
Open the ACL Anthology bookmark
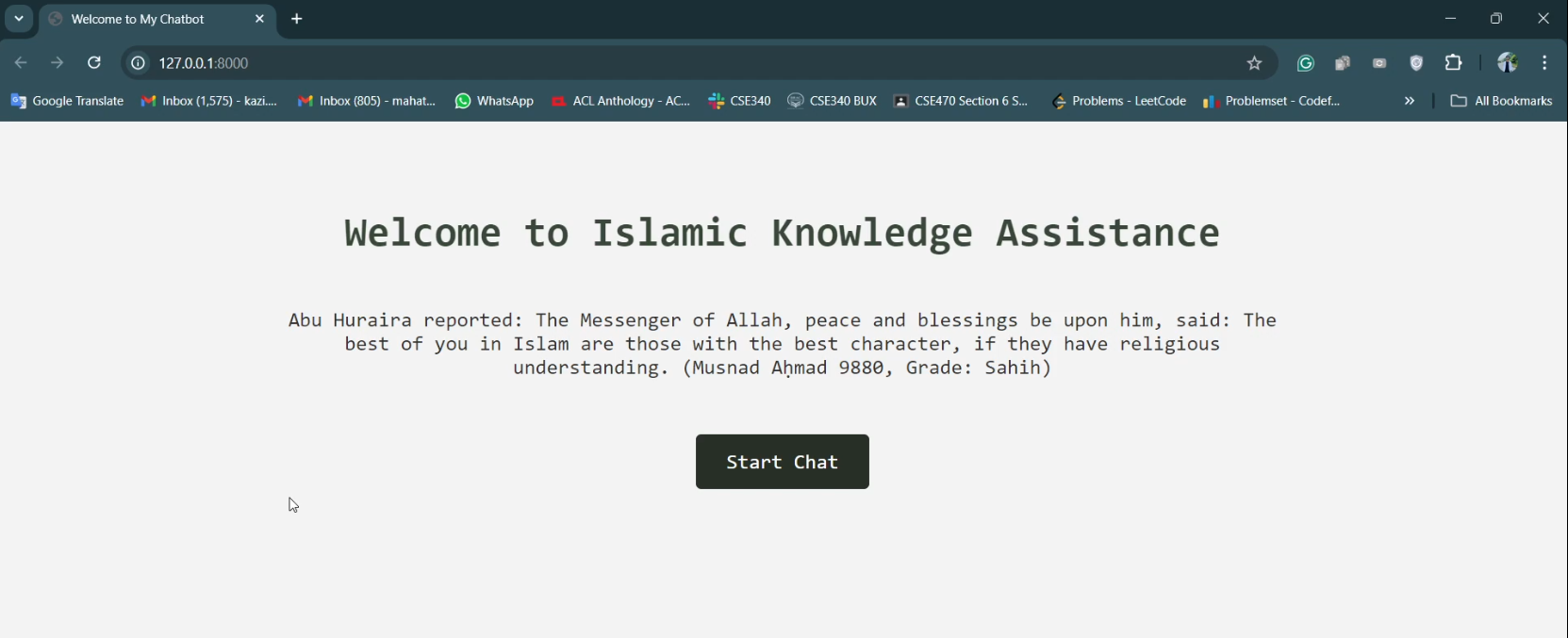point(621,101)
